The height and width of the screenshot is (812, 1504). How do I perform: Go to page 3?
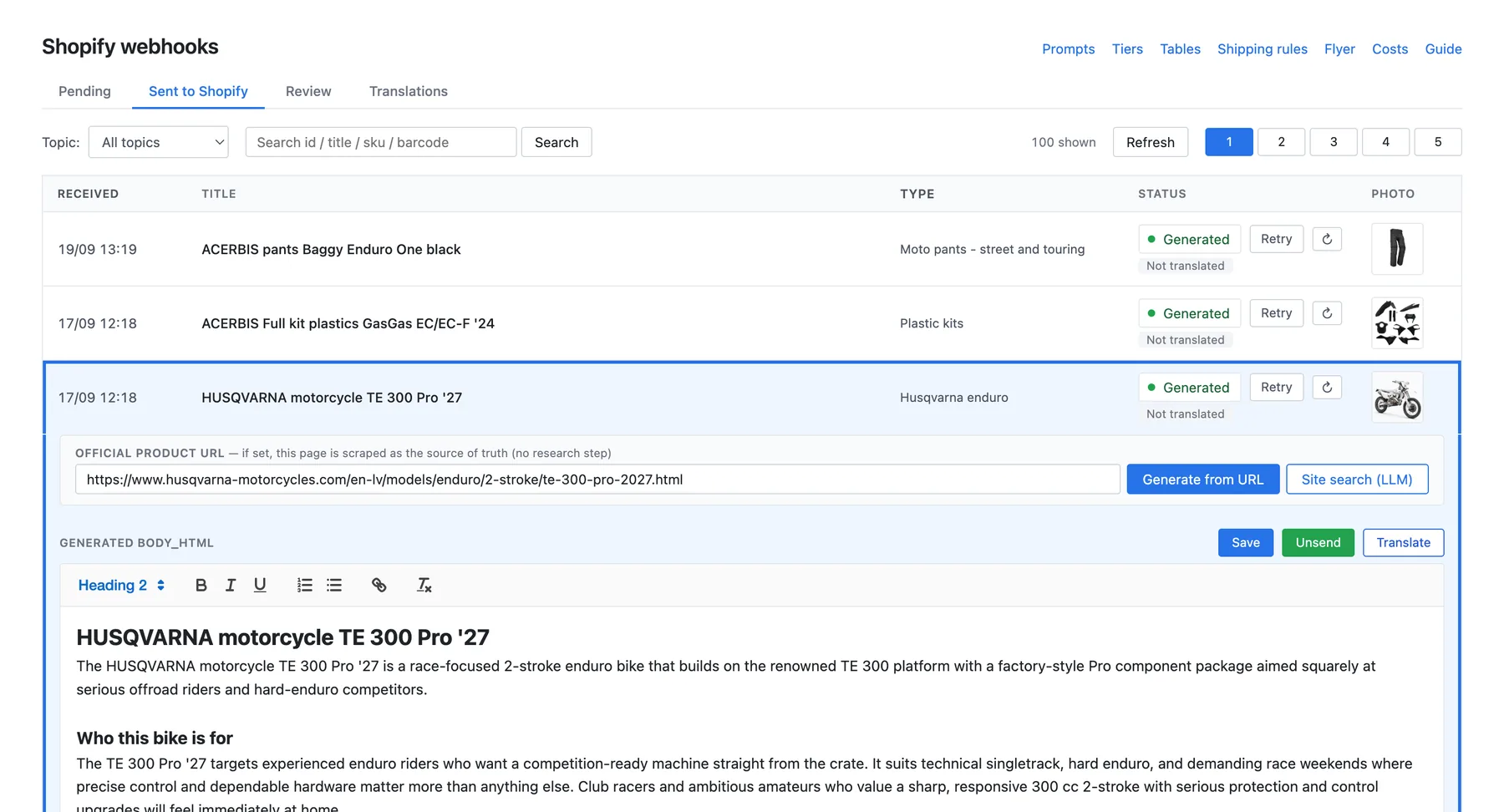(x=1334, y=142)
